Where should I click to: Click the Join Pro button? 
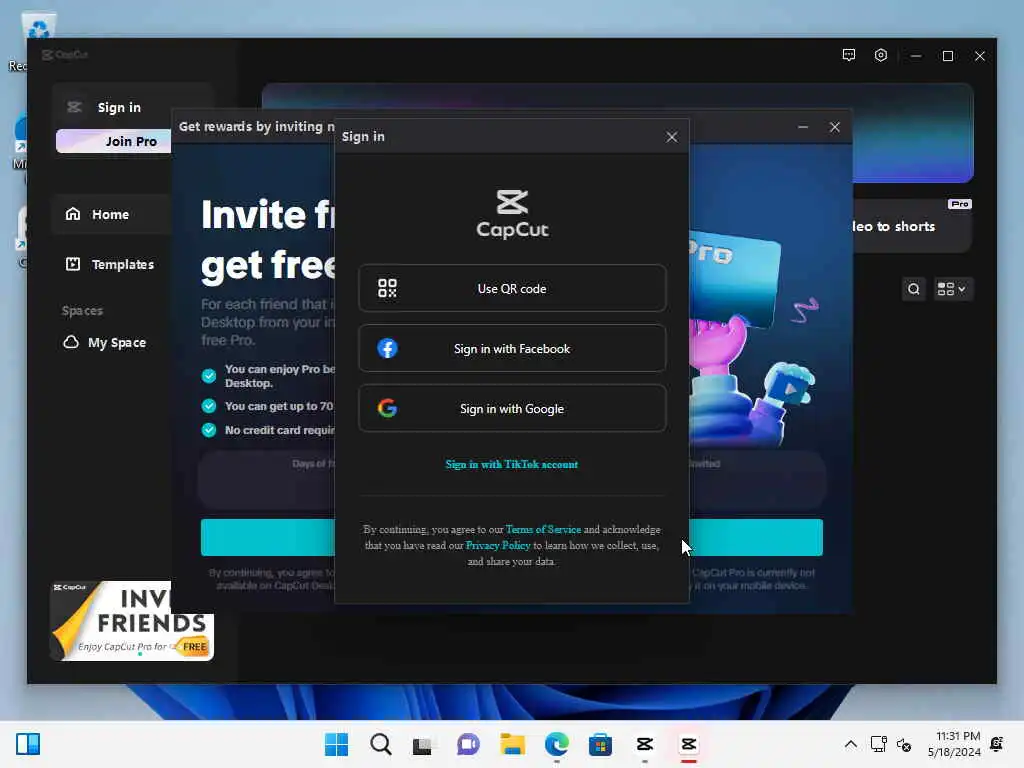pos(114,141)
